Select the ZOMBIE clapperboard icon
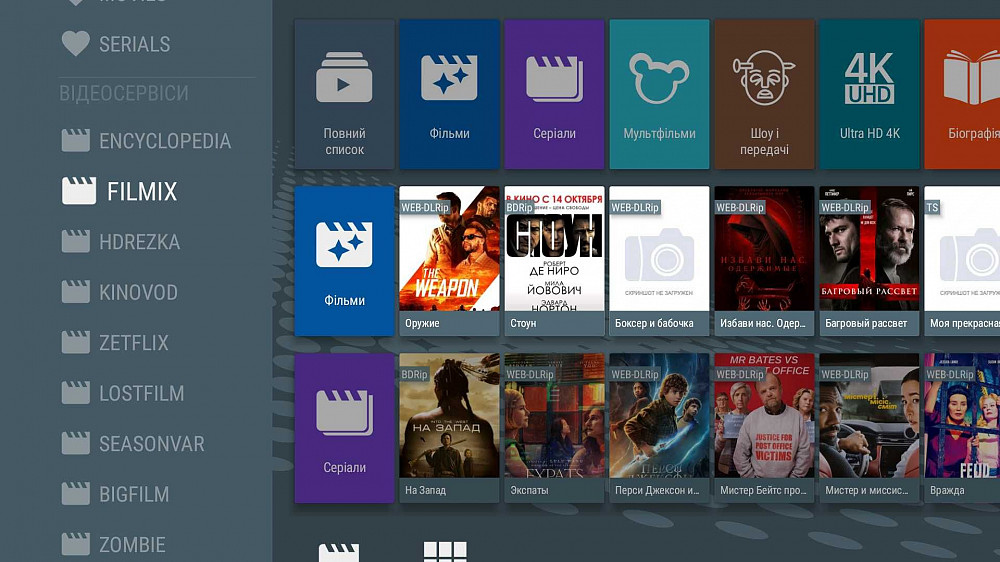 click(75, 544)
